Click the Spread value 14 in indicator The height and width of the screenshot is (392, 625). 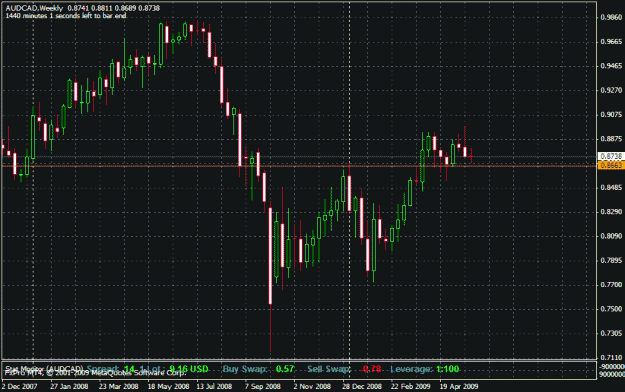[129, 369]
